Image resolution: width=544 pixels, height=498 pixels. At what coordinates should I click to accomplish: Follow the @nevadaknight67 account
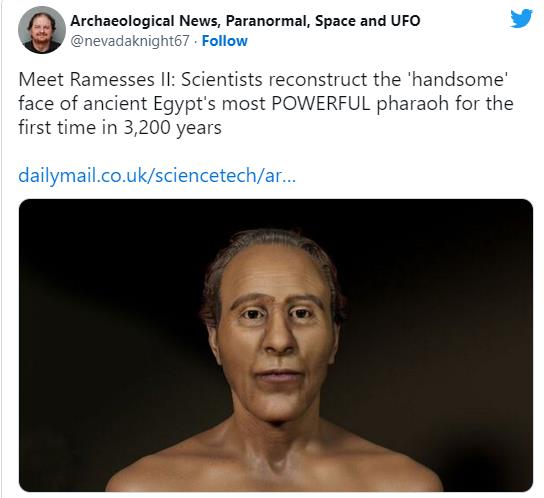[x=224, y=41]
